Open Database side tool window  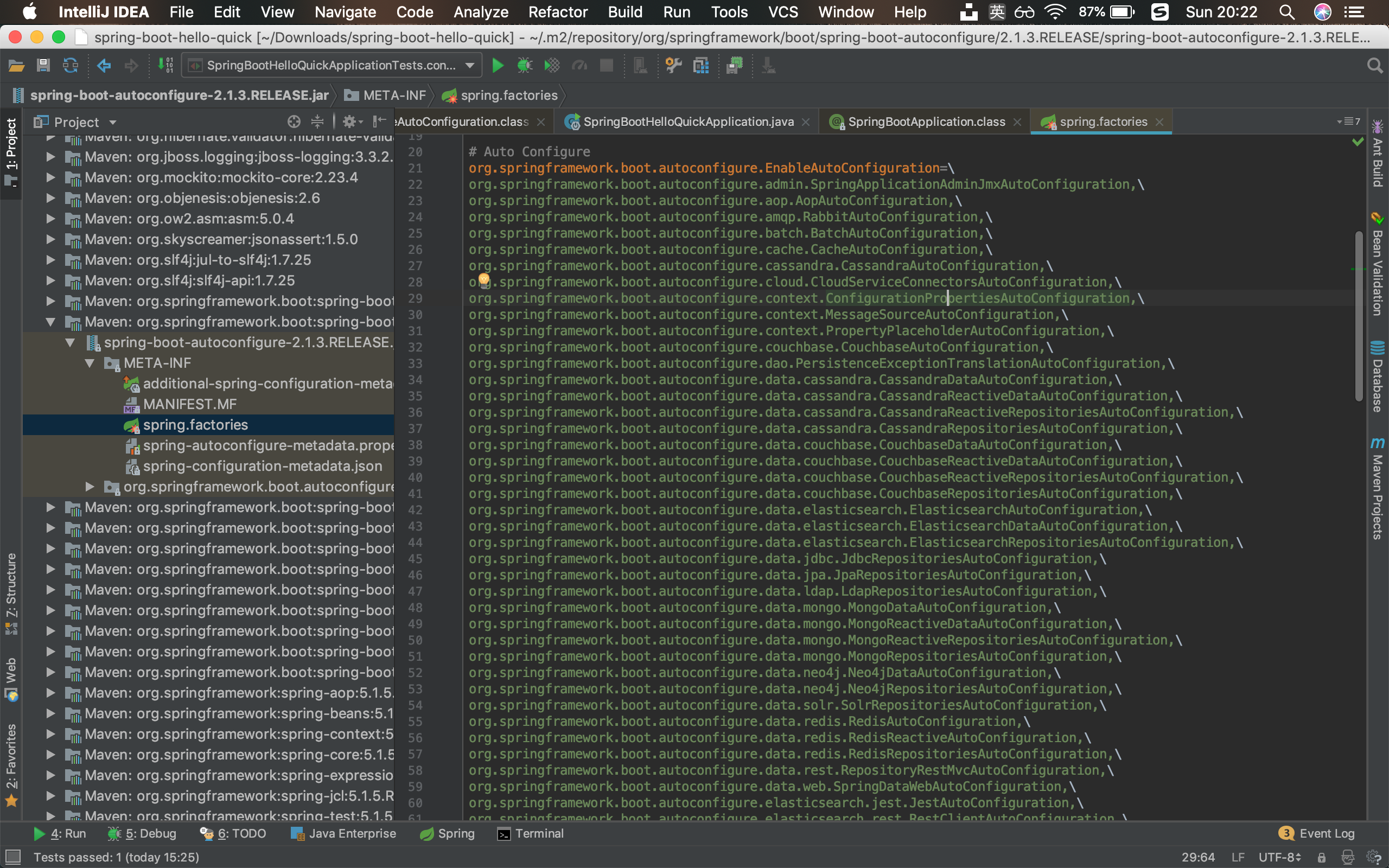(1378, 376)
